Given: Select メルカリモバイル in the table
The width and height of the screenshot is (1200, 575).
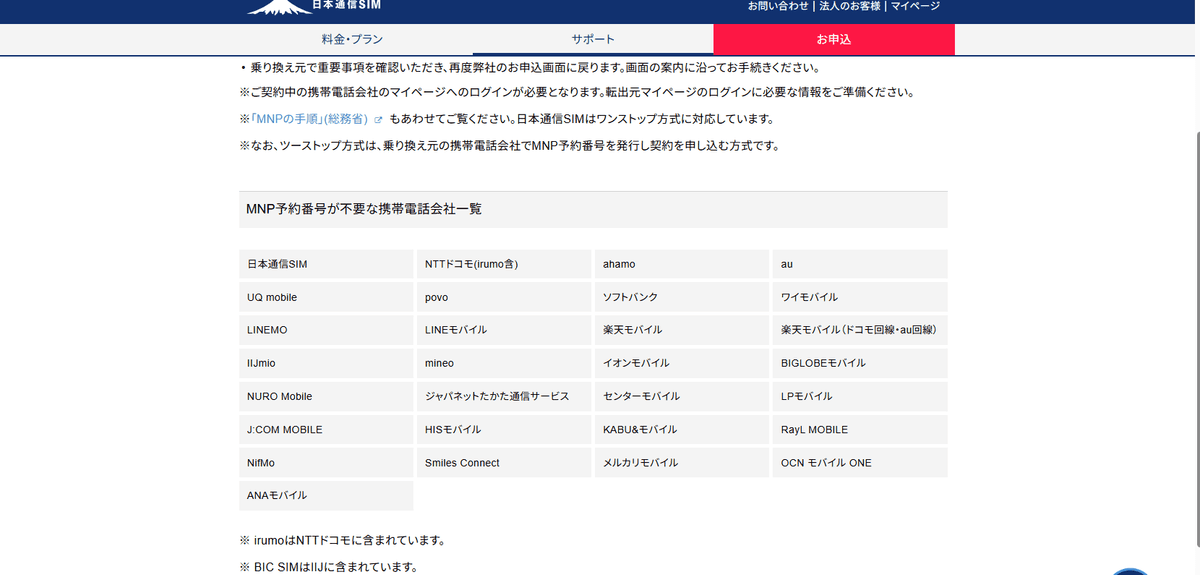Looking at the screenshot, I should click(x=681, y=463).
